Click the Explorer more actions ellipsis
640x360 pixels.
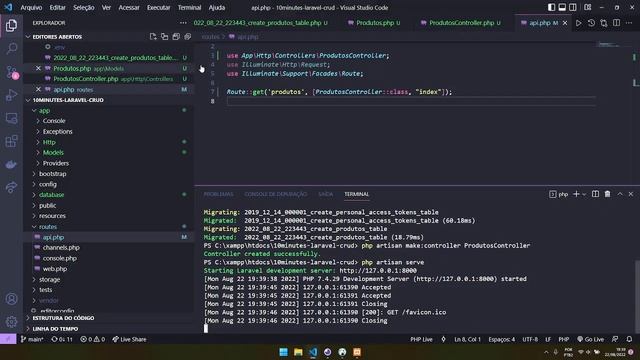point(183,23)
